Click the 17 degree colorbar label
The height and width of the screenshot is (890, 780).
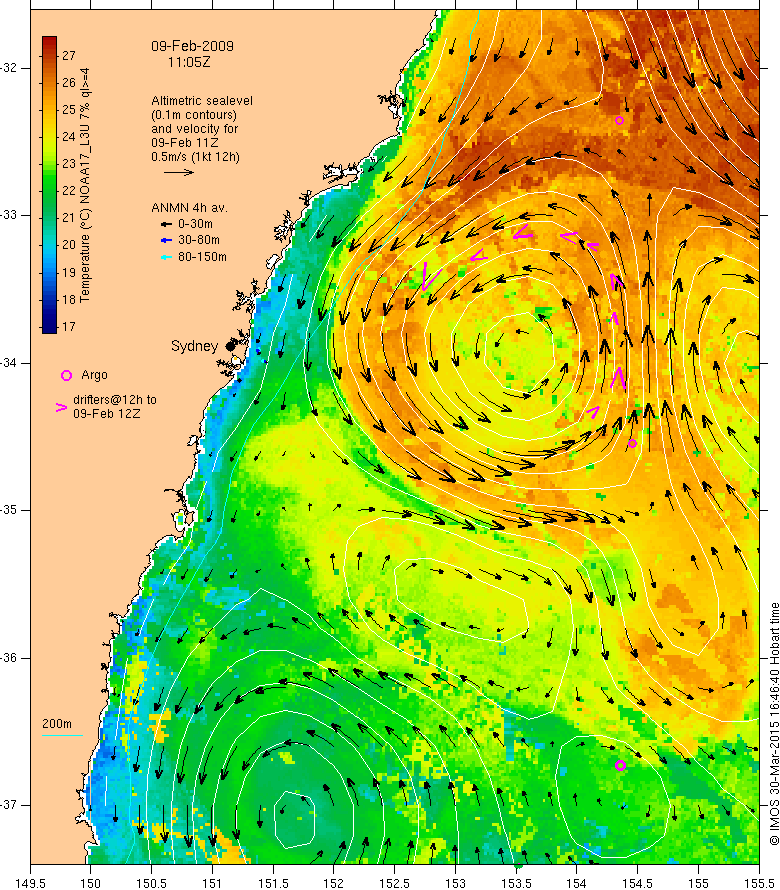click(x=69, y=327)
